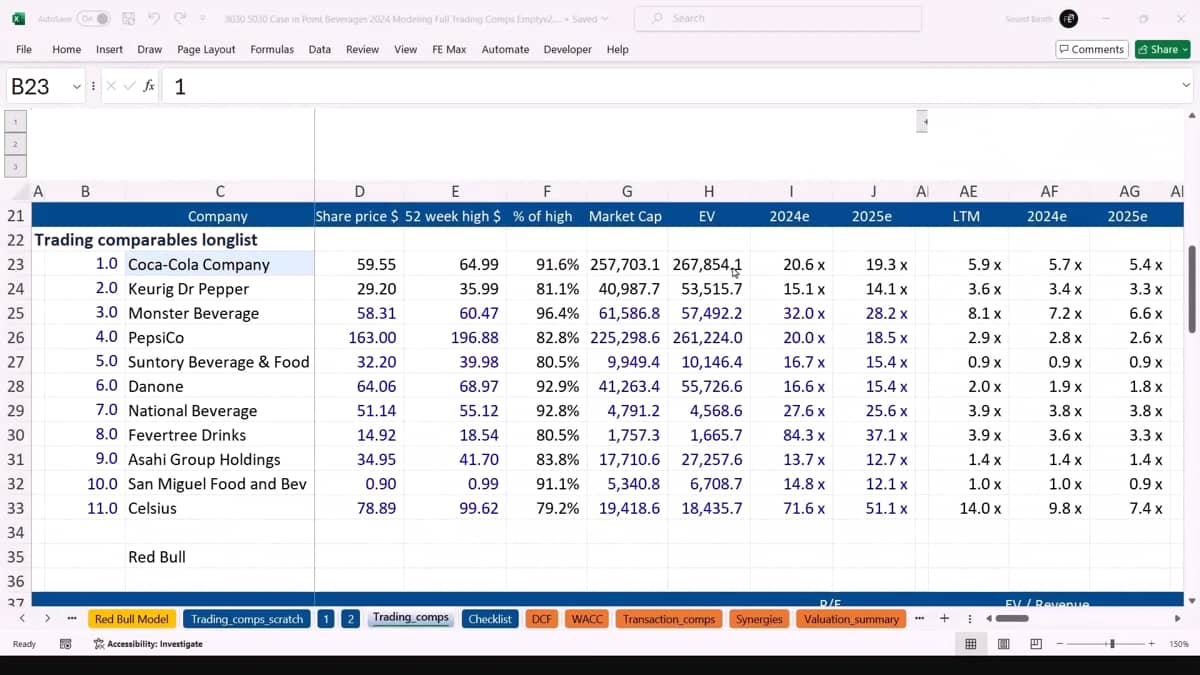Select column H header

709,191
